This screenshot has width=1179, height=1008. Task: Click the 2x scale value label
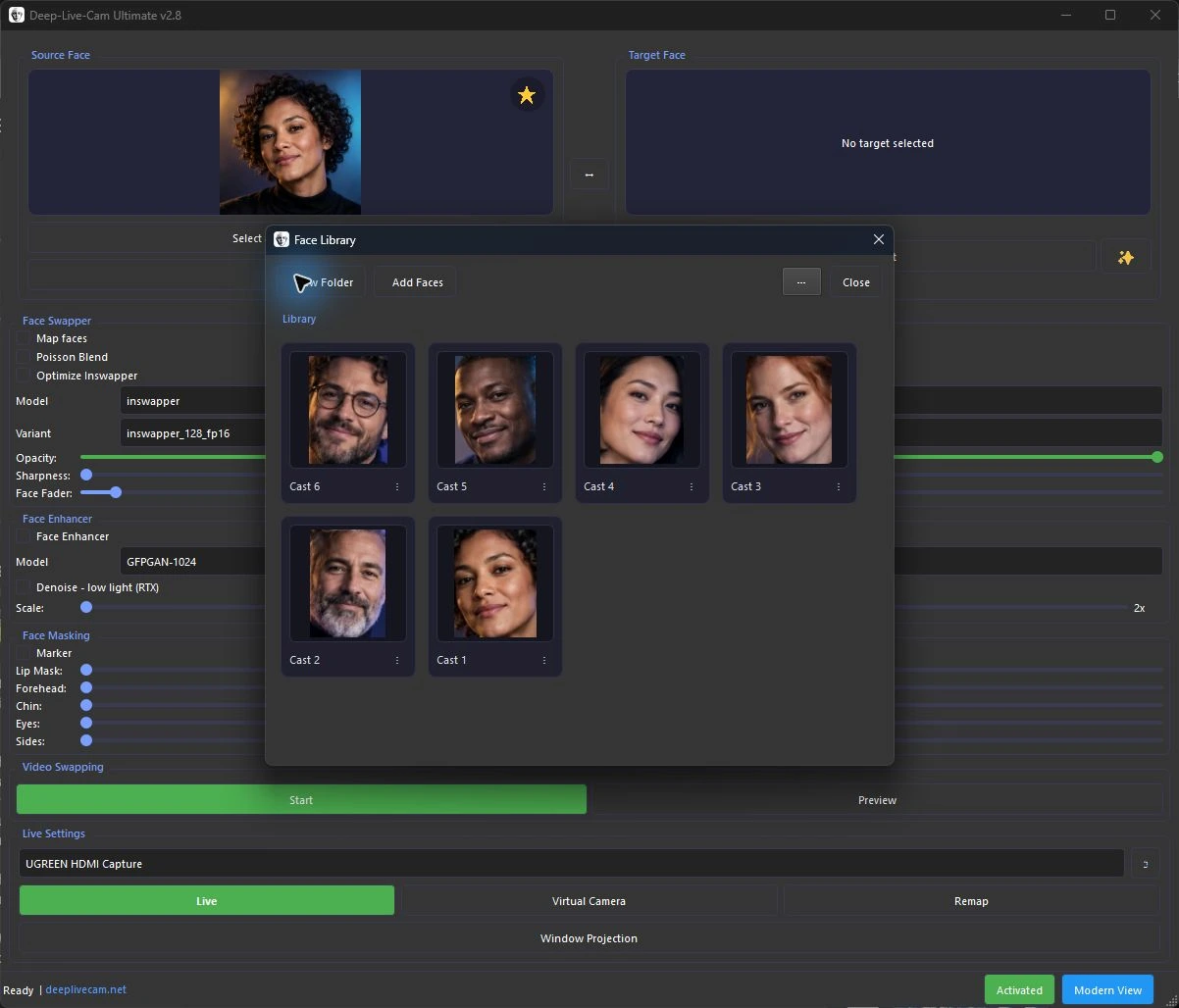[x=1140, y=608]
